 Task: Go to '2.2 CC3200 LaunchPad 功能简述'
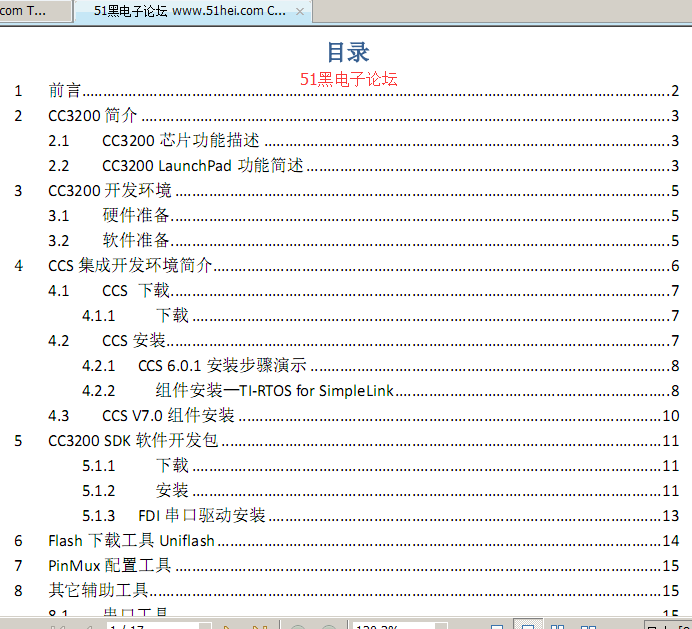point(364,166)
